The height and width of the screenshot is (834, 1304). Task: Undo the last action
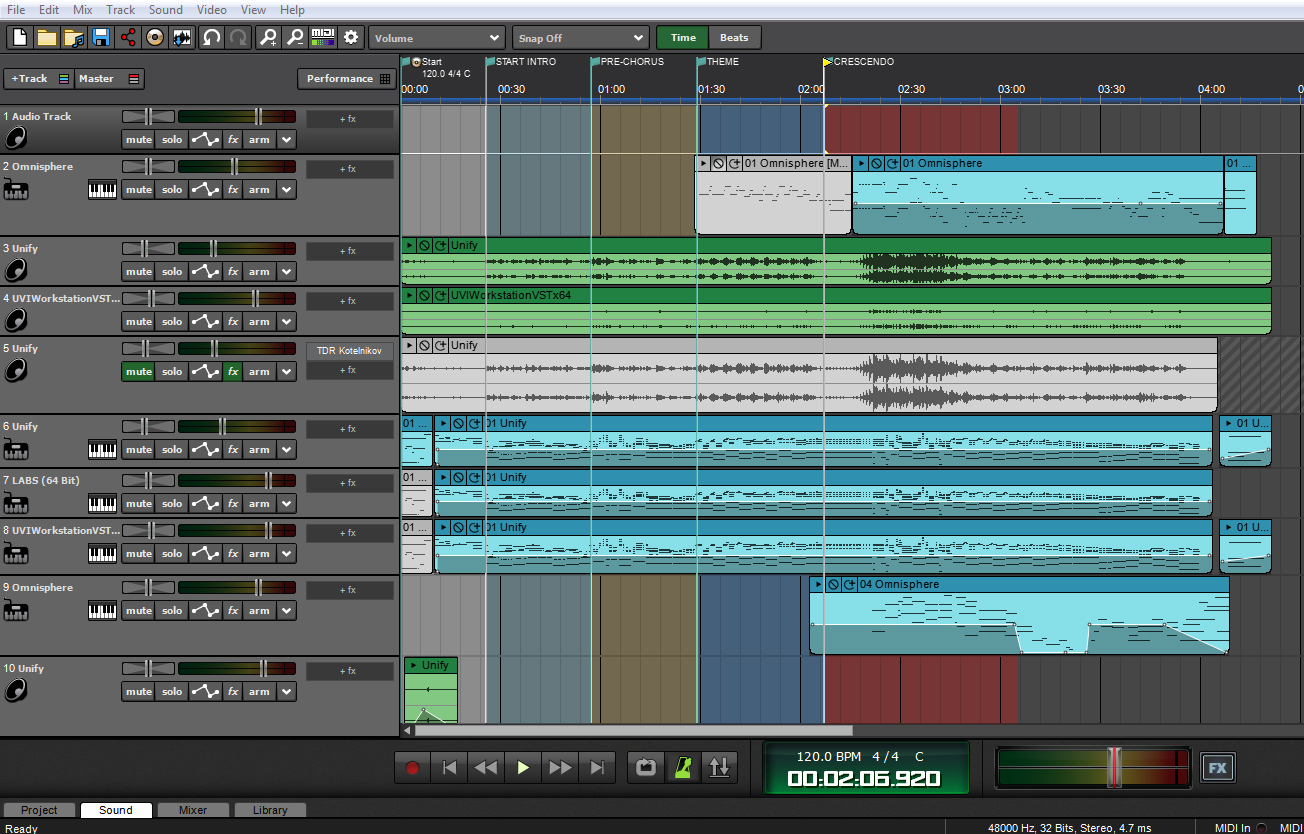coord(211,38)
